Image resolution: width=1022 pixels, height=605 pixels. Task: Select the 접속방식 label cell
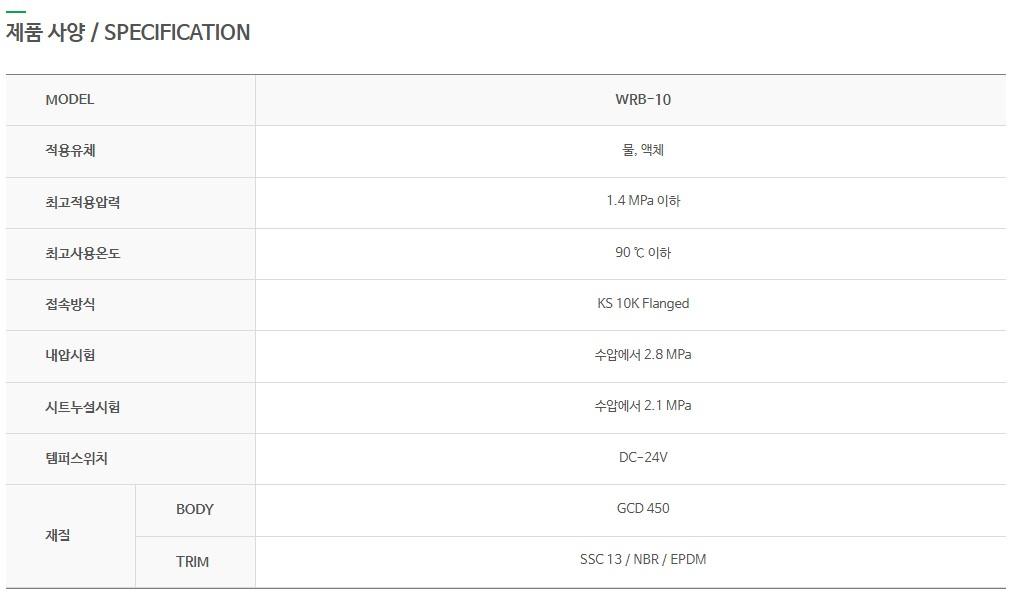130,305
